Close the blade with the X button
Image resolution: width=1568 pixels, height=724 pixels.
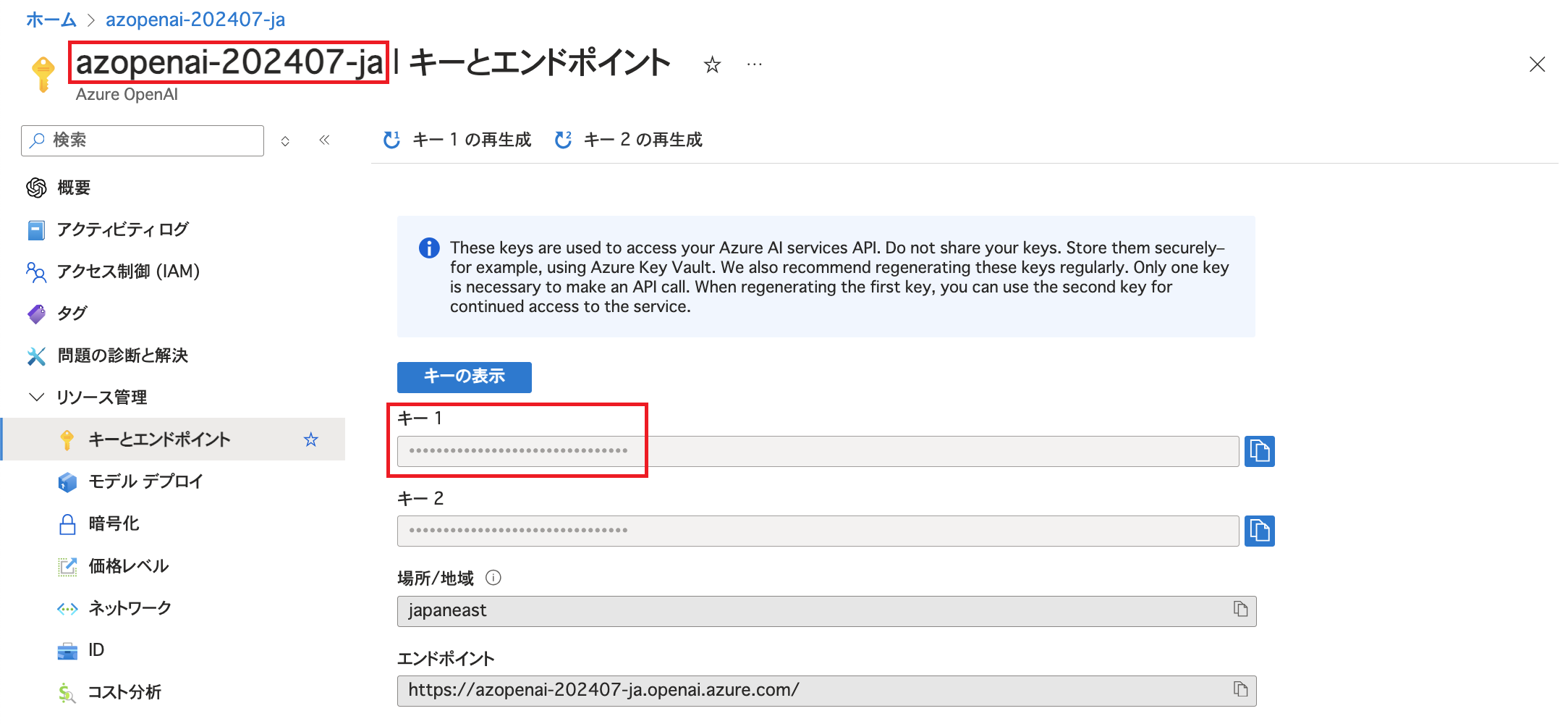pyautogui.click(x=1538, y=64)
